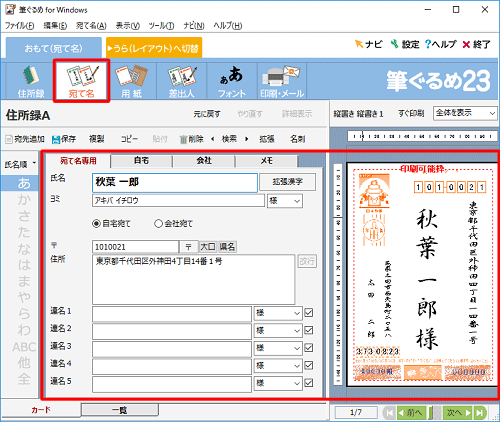Click the 複製 duplicate button
This screenshot has height=422, width=500.
(96, 139)
